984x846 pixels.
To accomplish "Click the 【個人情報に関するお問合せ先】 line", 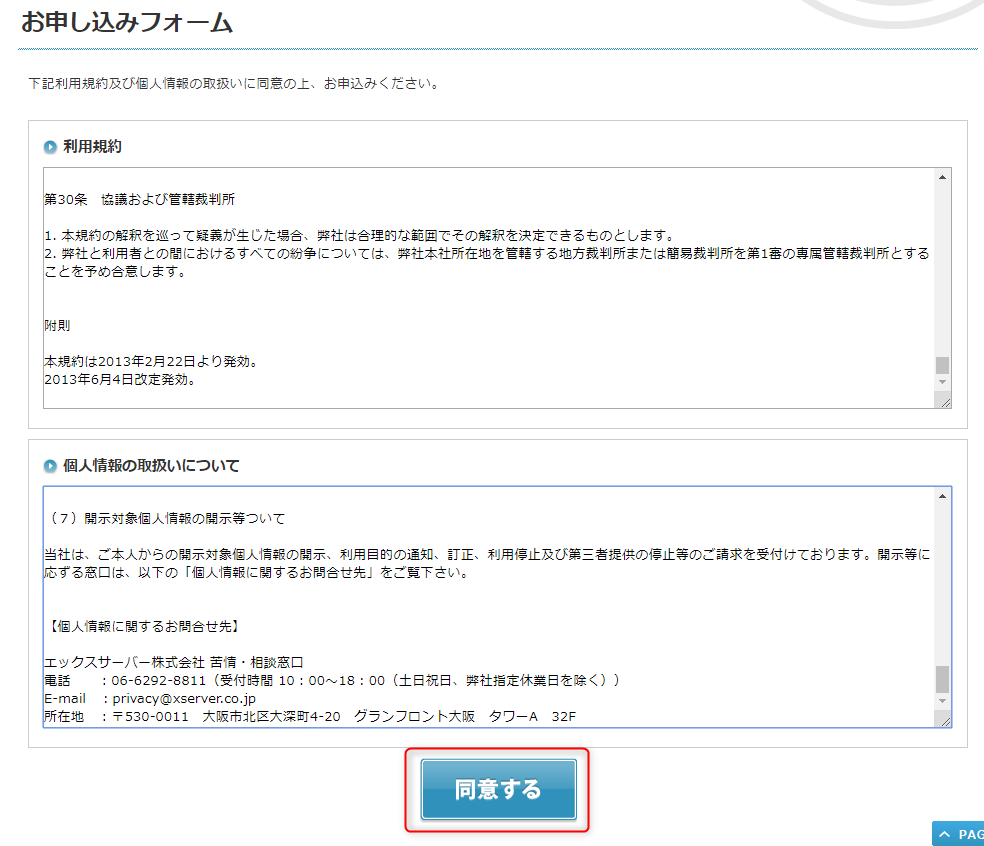I will [x=144, y=626].
